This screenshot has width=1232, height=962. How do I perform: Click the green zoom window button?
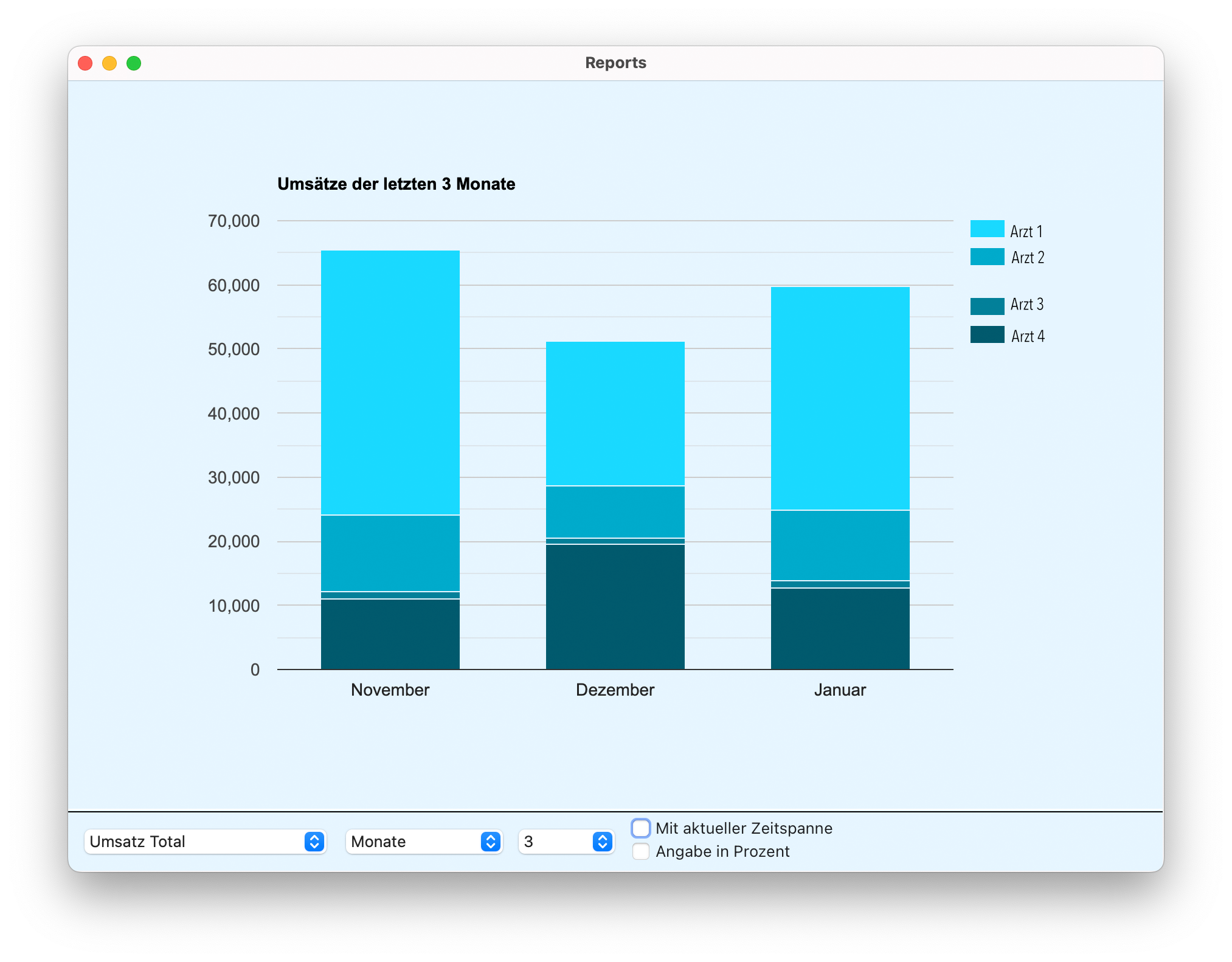tap(134, 63)
